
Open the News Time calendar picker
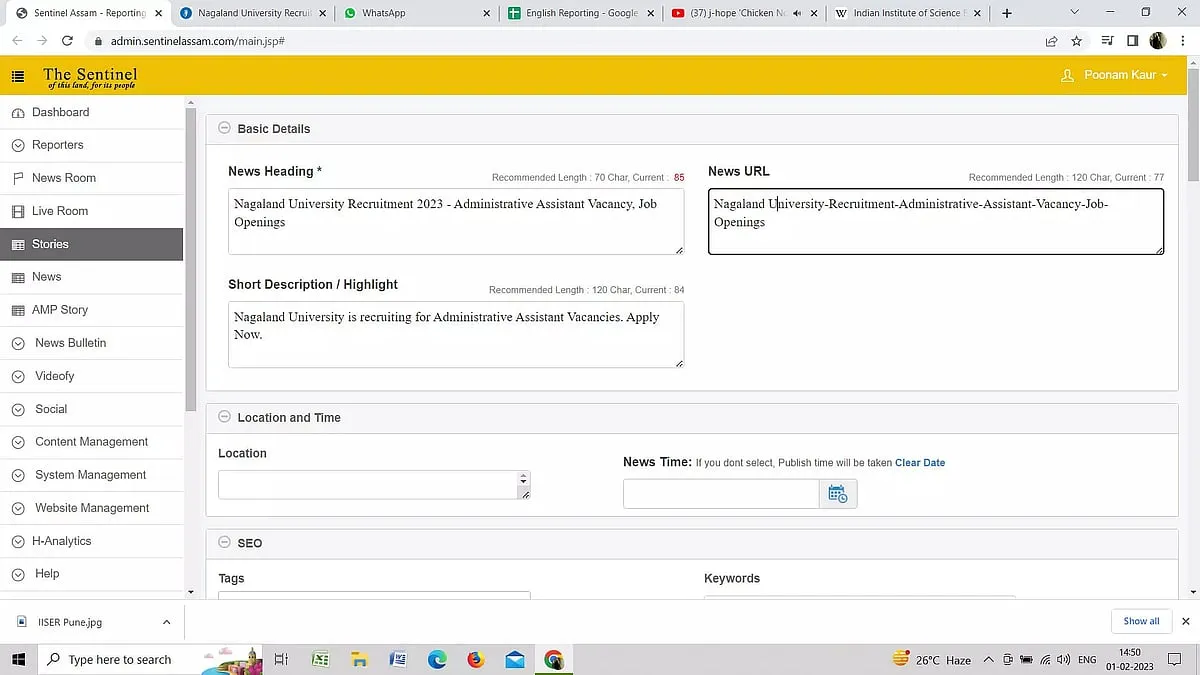click(838, 494)
